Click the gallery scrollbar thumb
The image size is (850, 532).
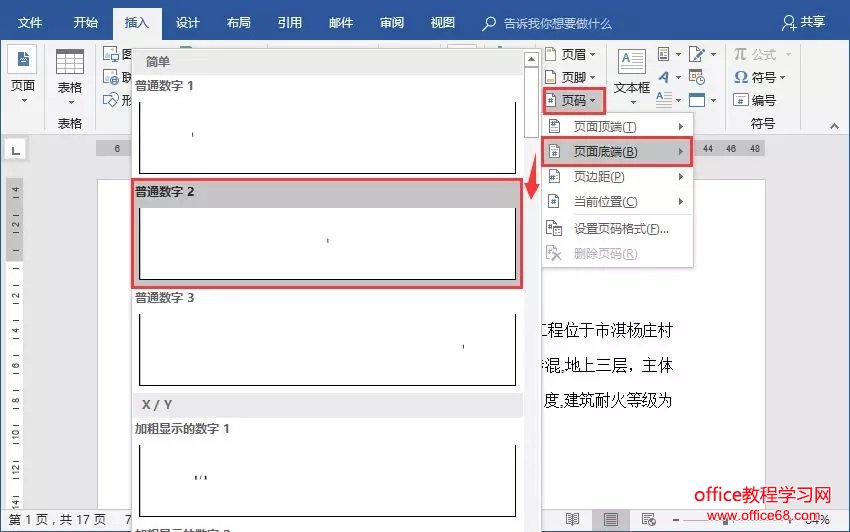(531, 102)
